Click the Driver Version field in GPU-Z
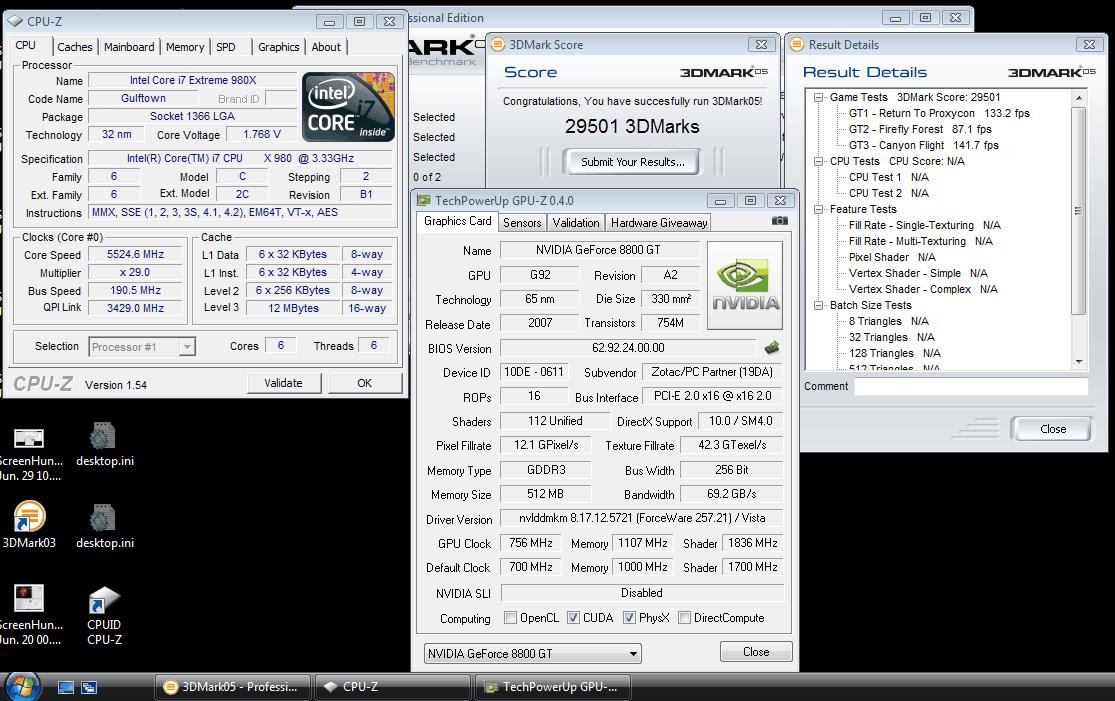The height and width of the screenshot is (701, 1115). pos(641,518)
